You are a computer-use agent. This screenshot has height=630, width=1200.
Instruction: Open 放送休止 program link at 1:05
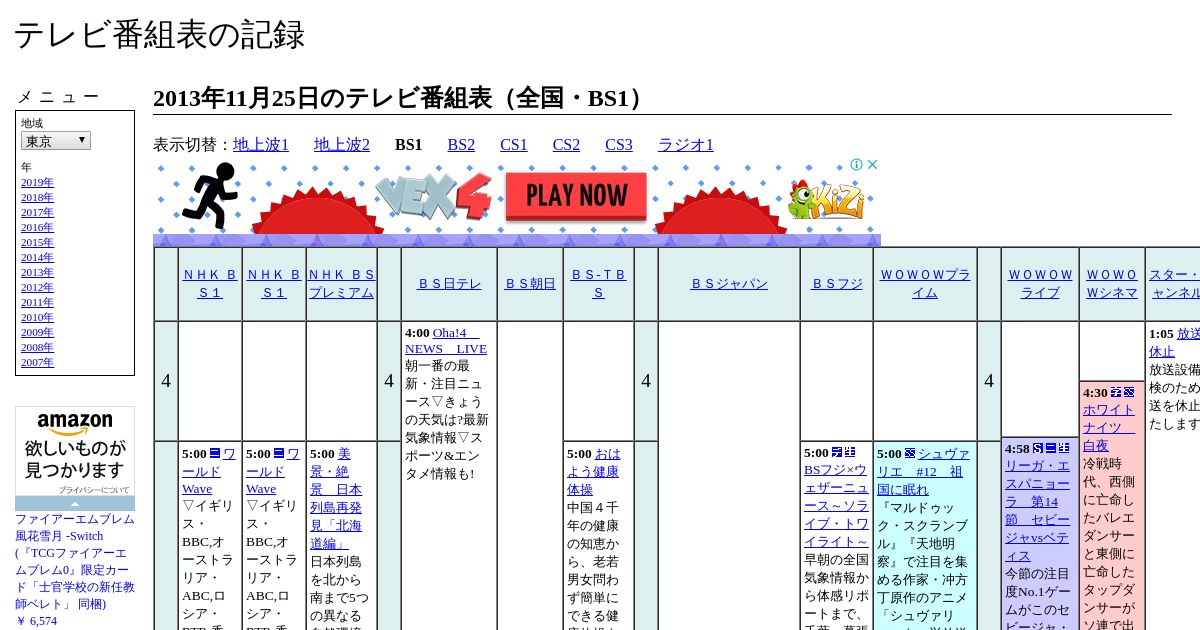pos(1174,342)
